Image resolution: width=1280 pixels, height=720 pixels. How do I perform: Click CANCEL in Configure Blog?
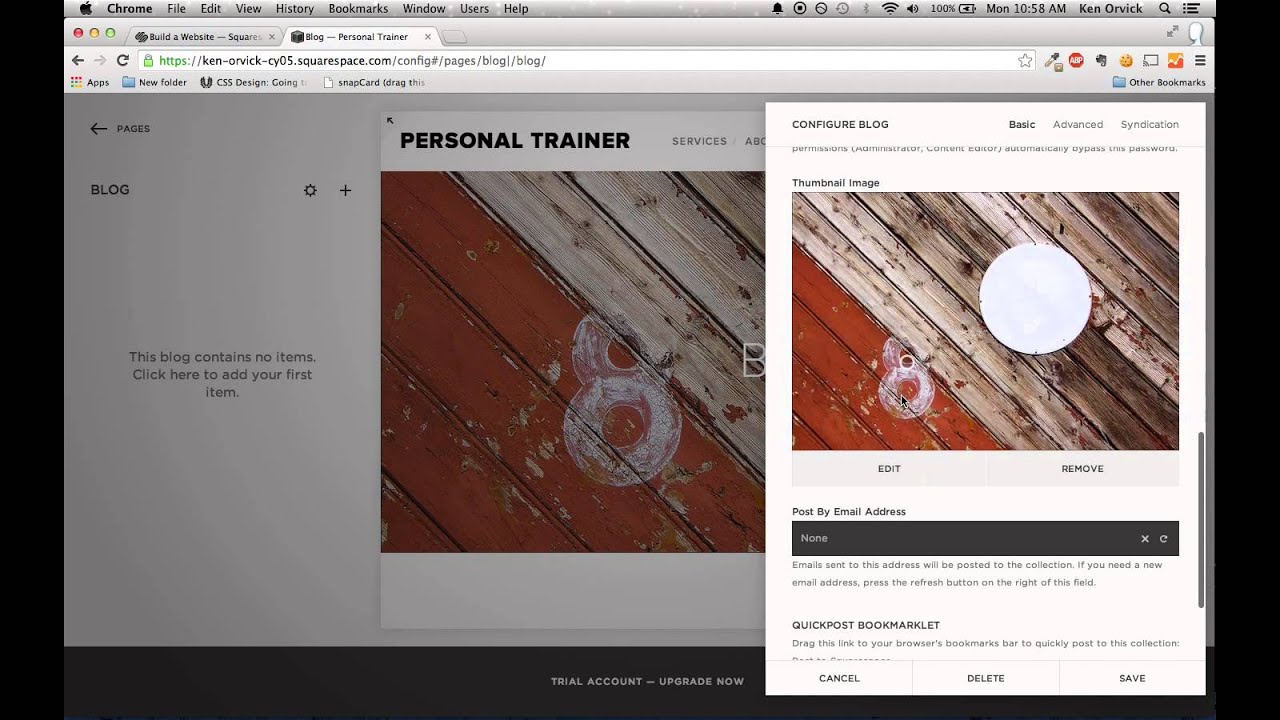pos(839,678)
